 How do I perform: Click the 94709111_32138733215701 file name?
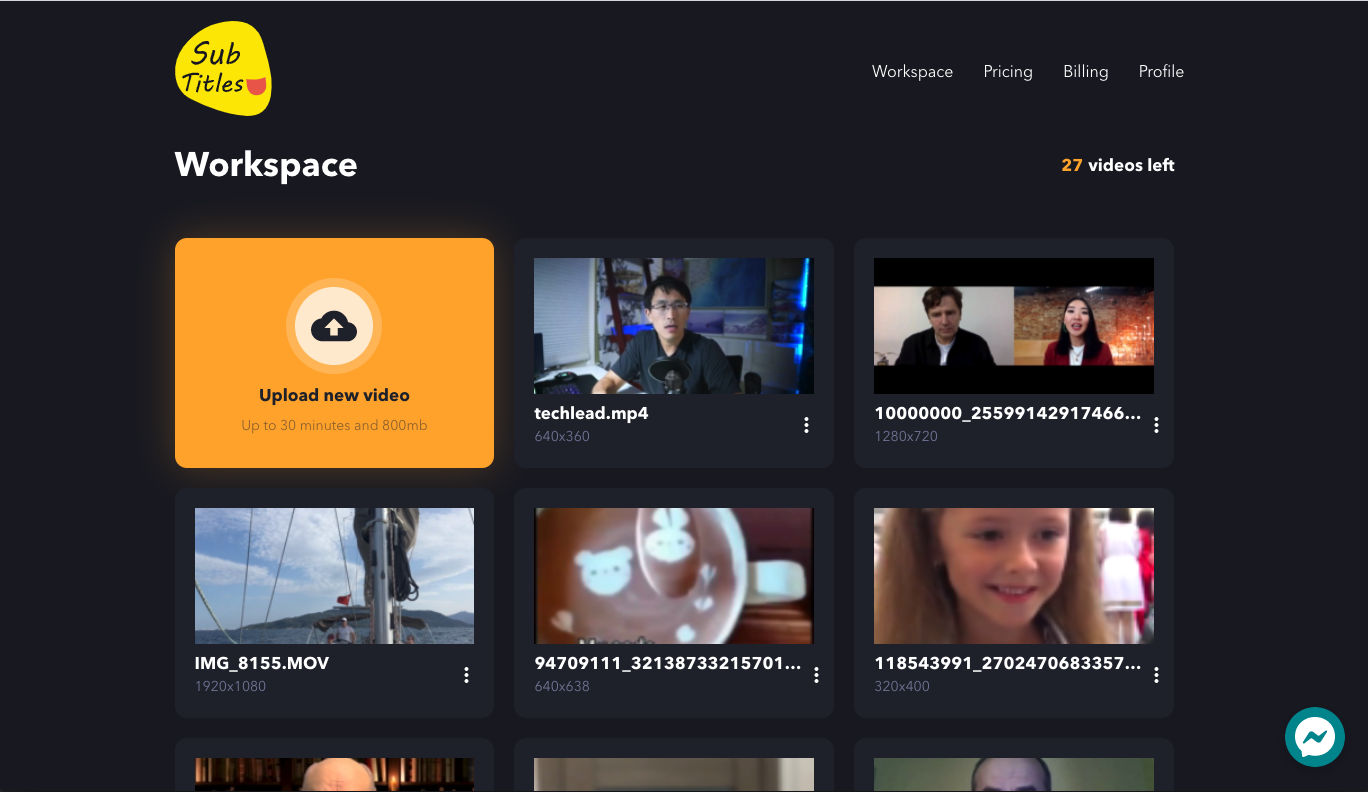(x=667, y=663)
